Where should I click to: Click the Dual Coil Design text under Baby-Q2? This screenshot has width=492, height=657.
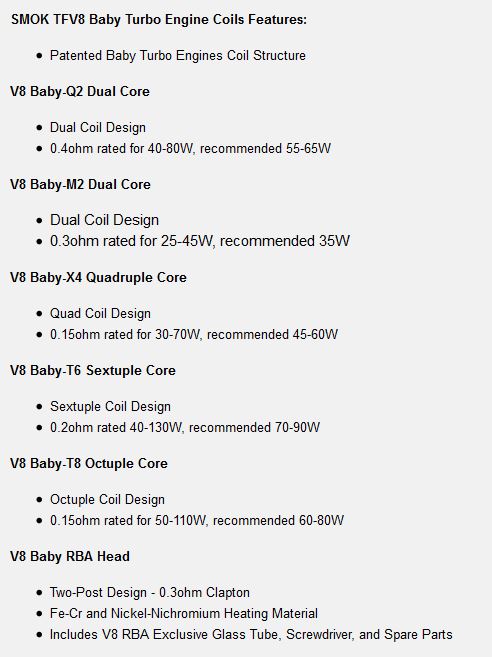(98, 128)
